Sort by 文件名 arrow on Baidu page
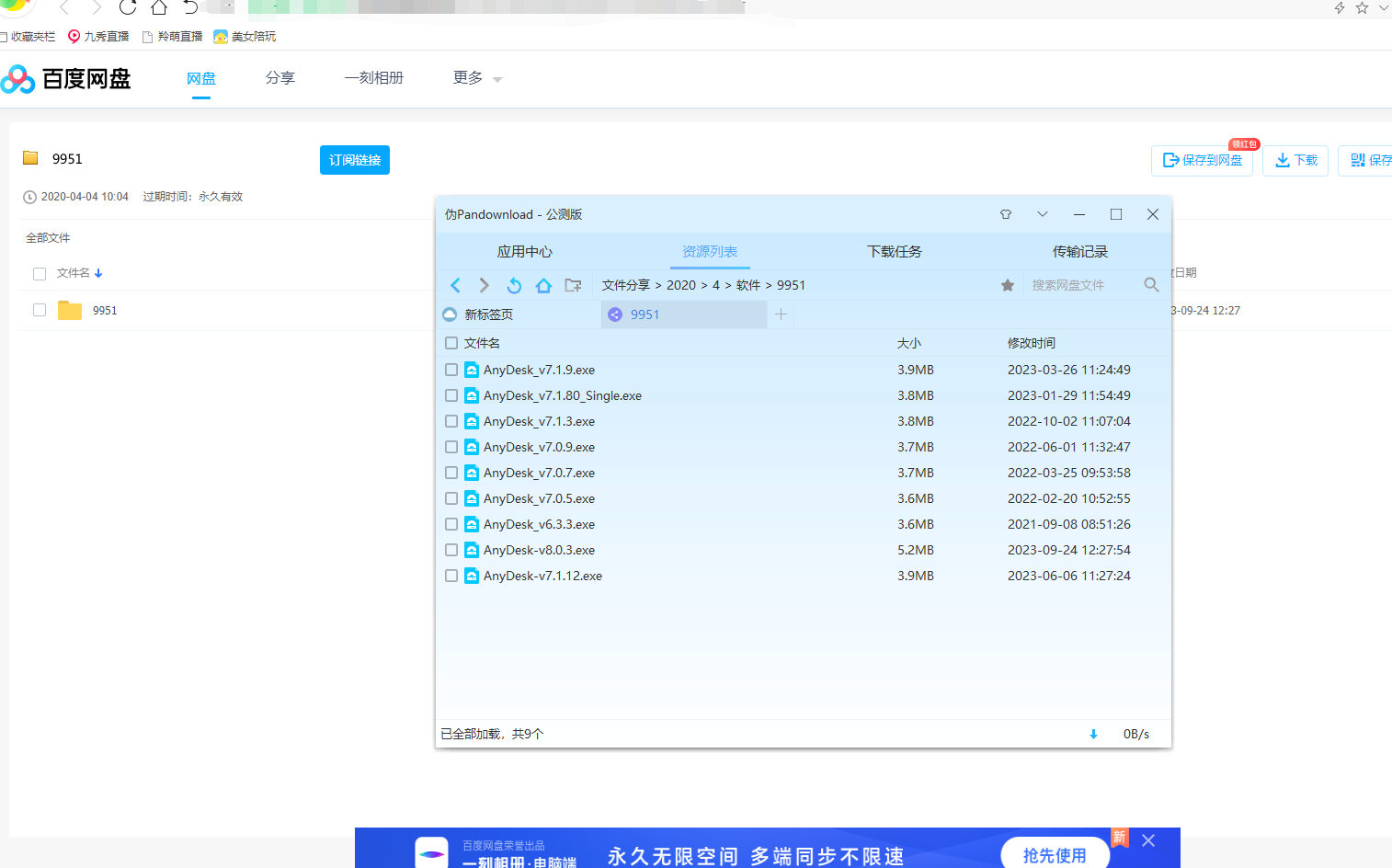The image size is (1392, 868). point(98,273)
